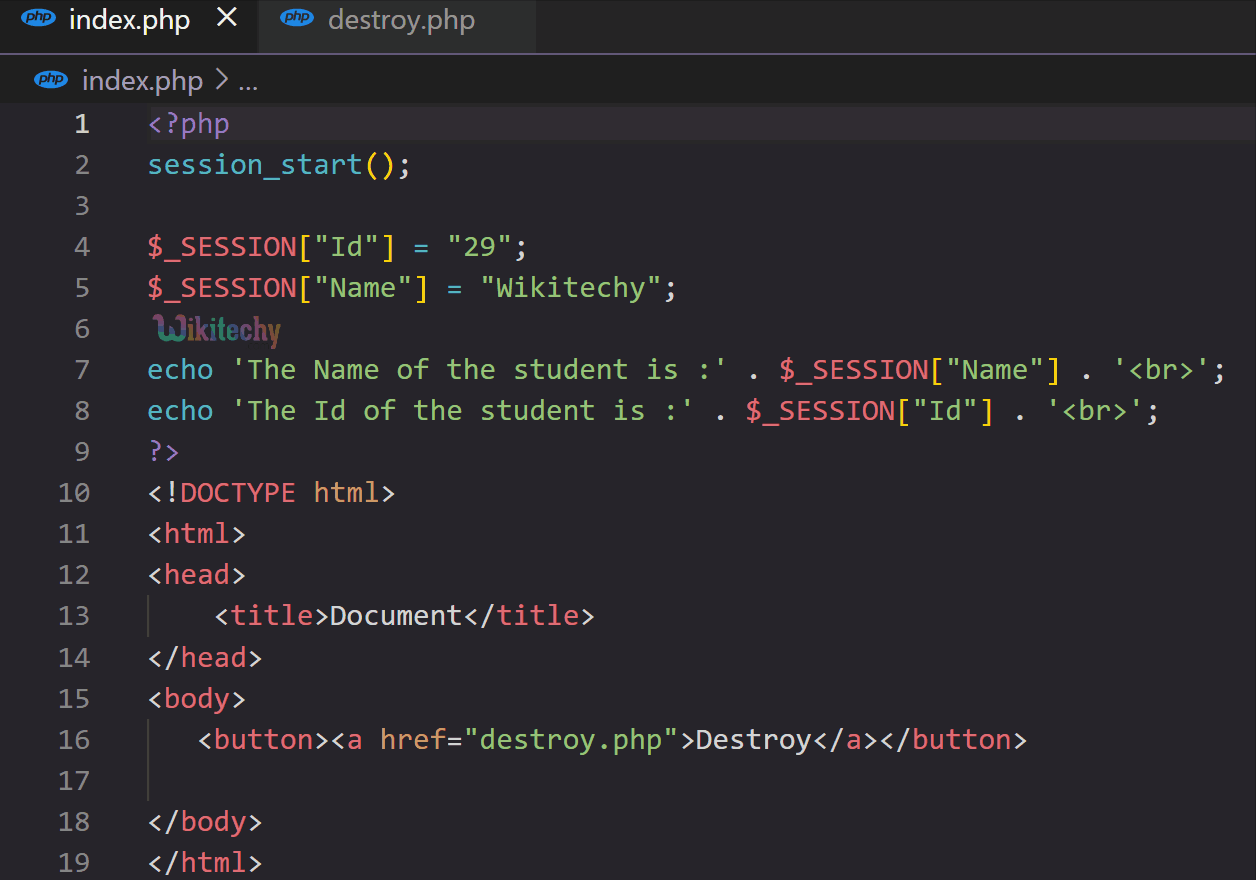Click $_SESSION["Id"] assignment on line 4

[x=270, y=246]
